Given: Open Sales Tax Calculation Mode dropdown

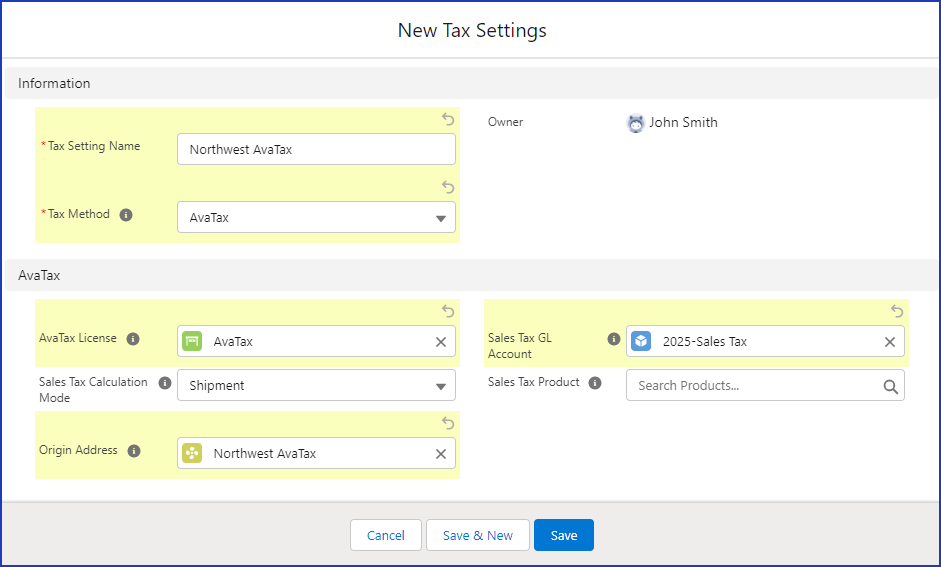Looking at the screenshot, I should (316, 385).
